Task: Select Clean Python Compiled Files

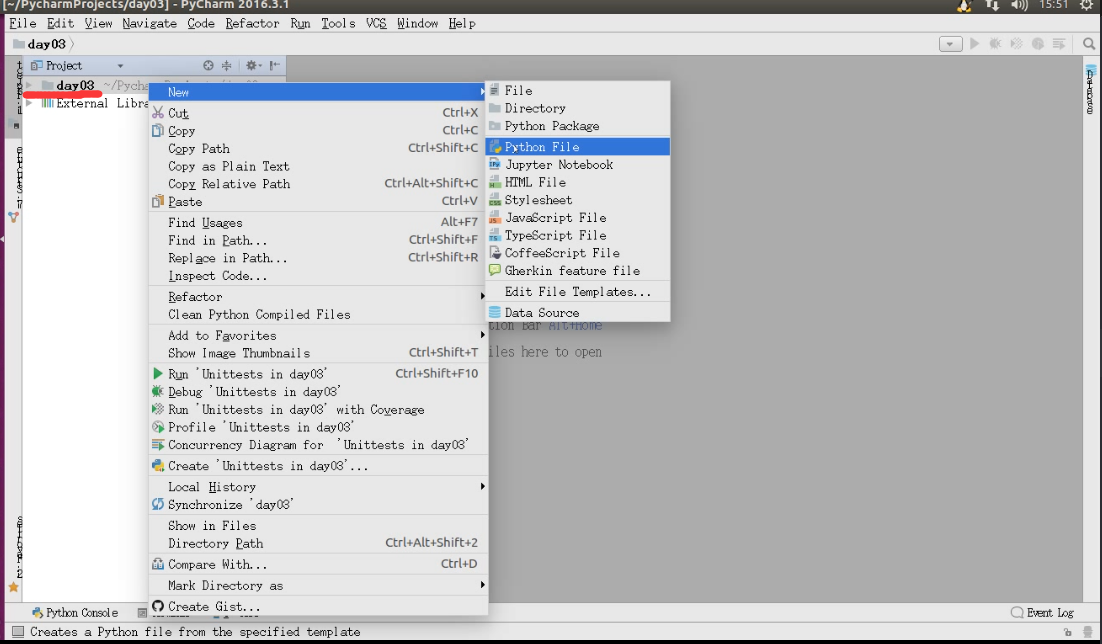Action: (318, 314)
